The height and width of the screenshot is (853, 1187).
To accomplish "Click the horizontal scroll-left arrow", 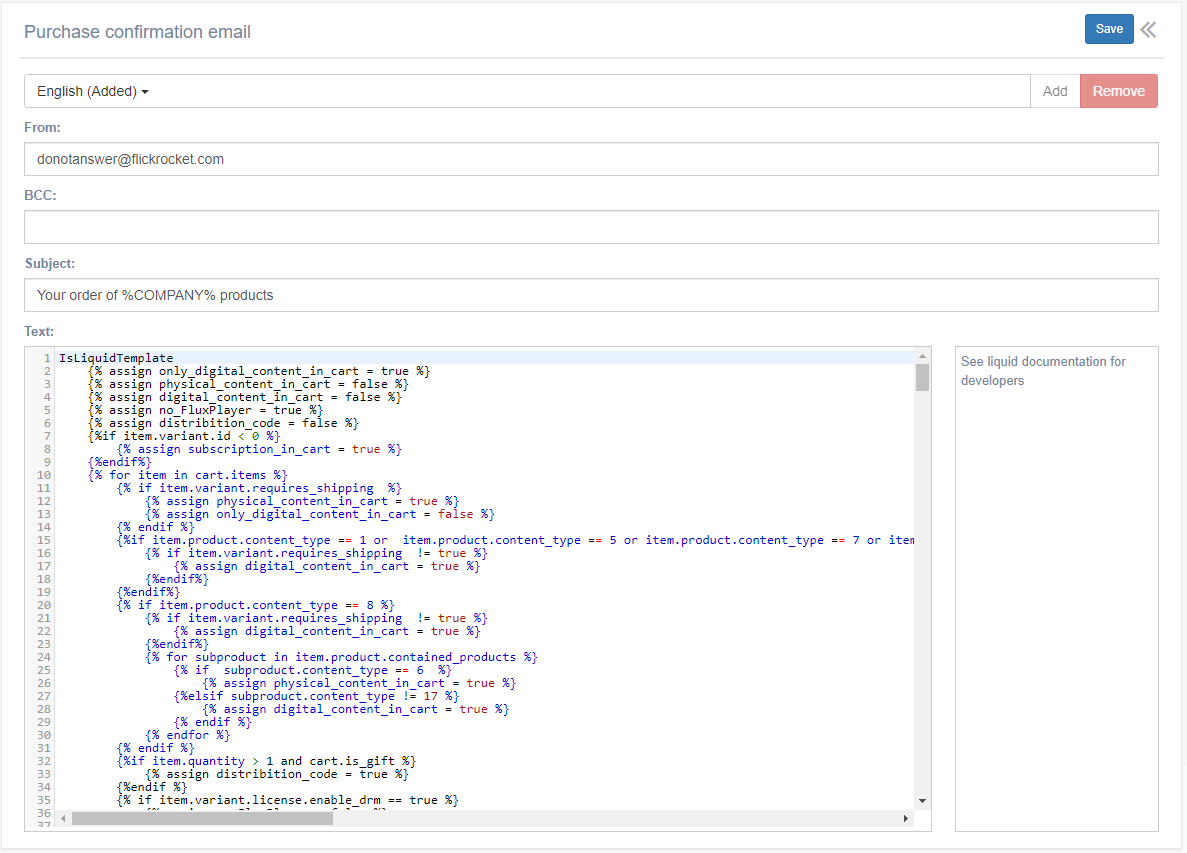I will coord(63,818).
